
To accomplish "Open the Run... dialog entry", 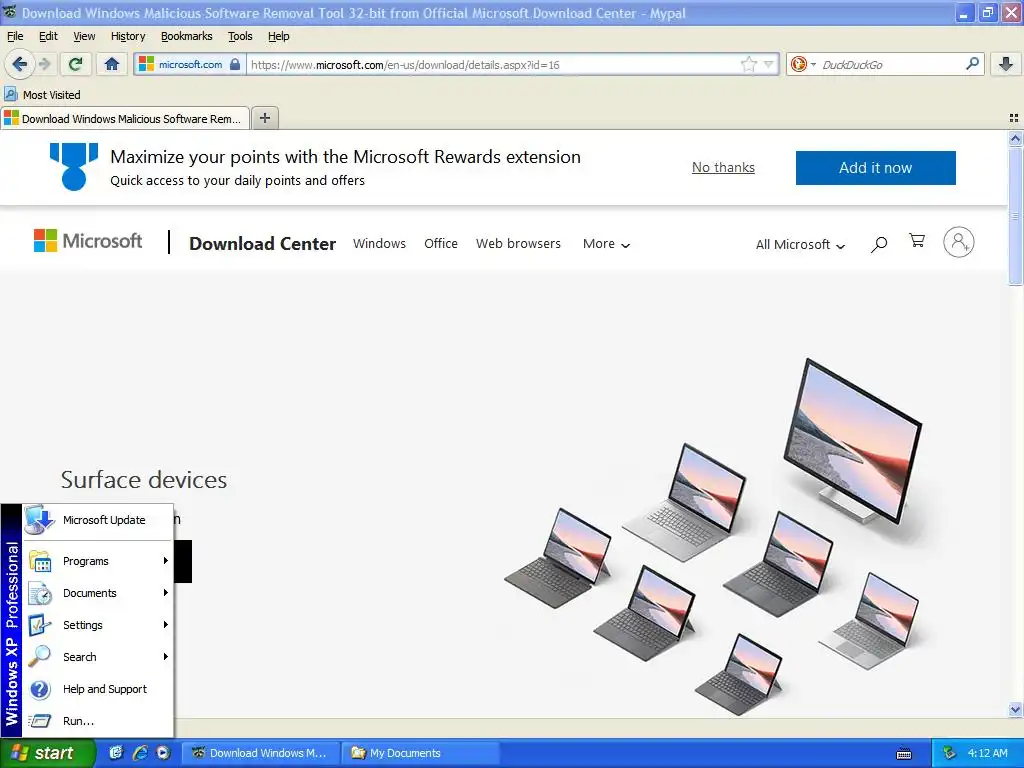I will pyautogui.click(x=98, y=721).
